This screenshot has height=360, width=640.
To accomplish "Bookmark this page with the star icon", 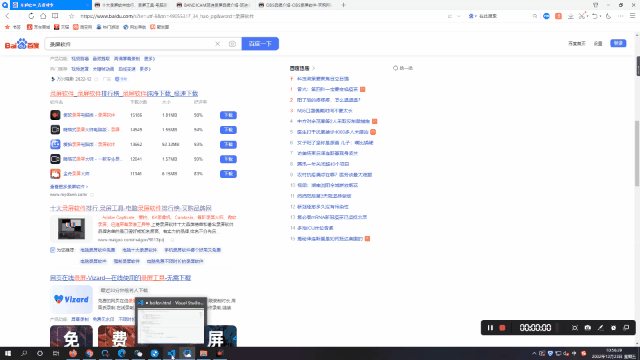I will pos(71,16).
